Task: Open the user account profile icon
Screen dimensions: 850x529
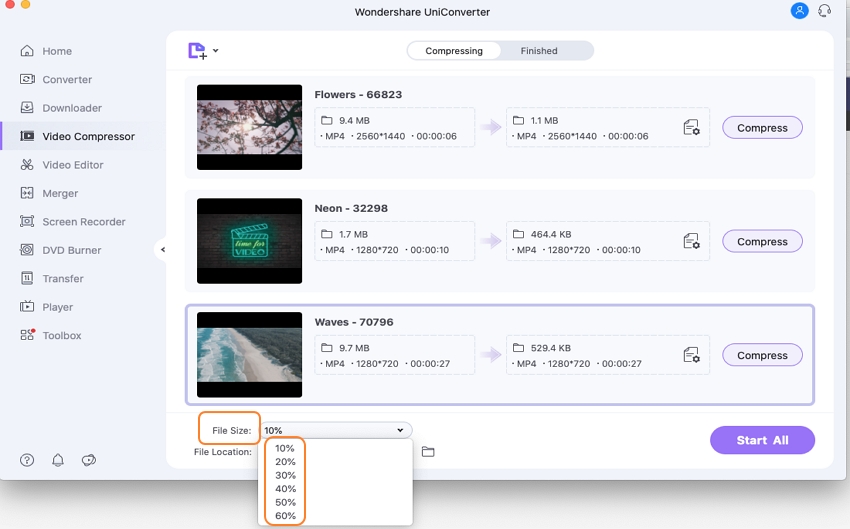Action: (x=799, y=11)
